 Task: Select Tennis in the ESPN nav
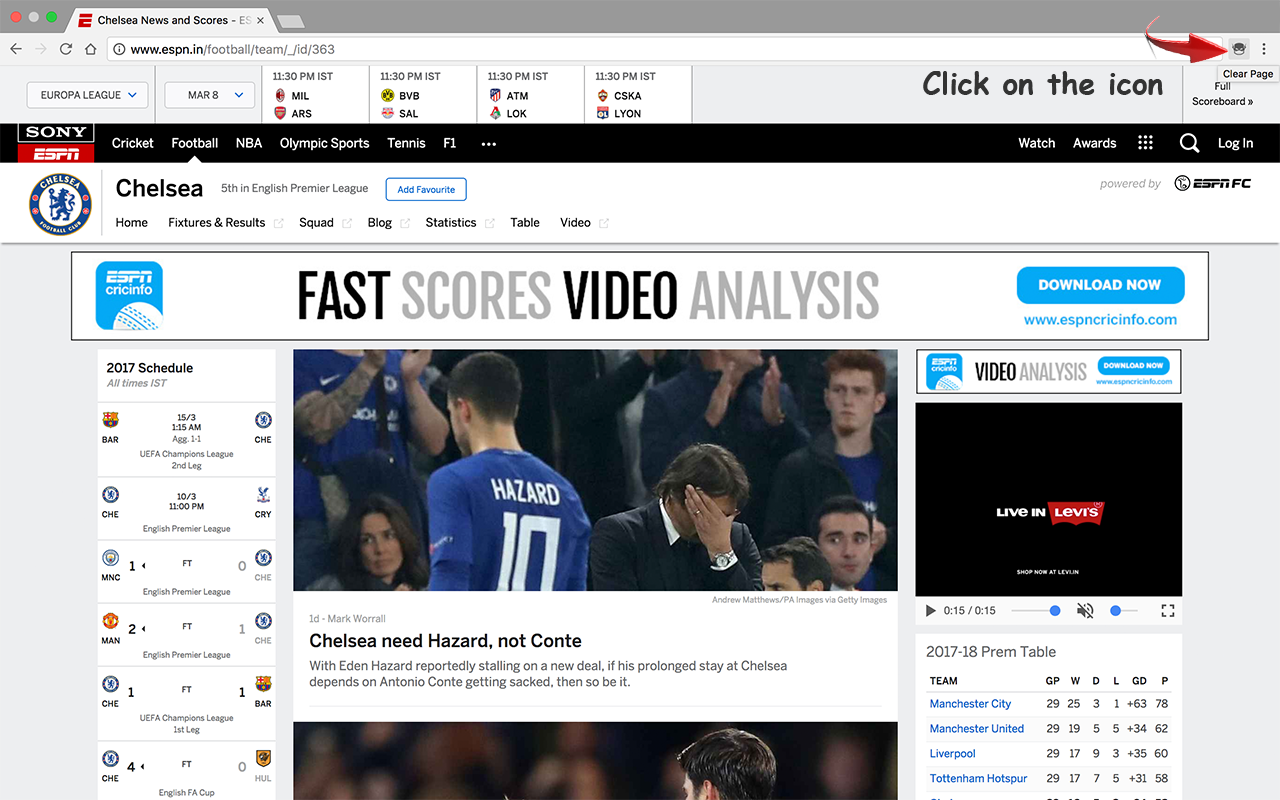(x=406, y=143)
